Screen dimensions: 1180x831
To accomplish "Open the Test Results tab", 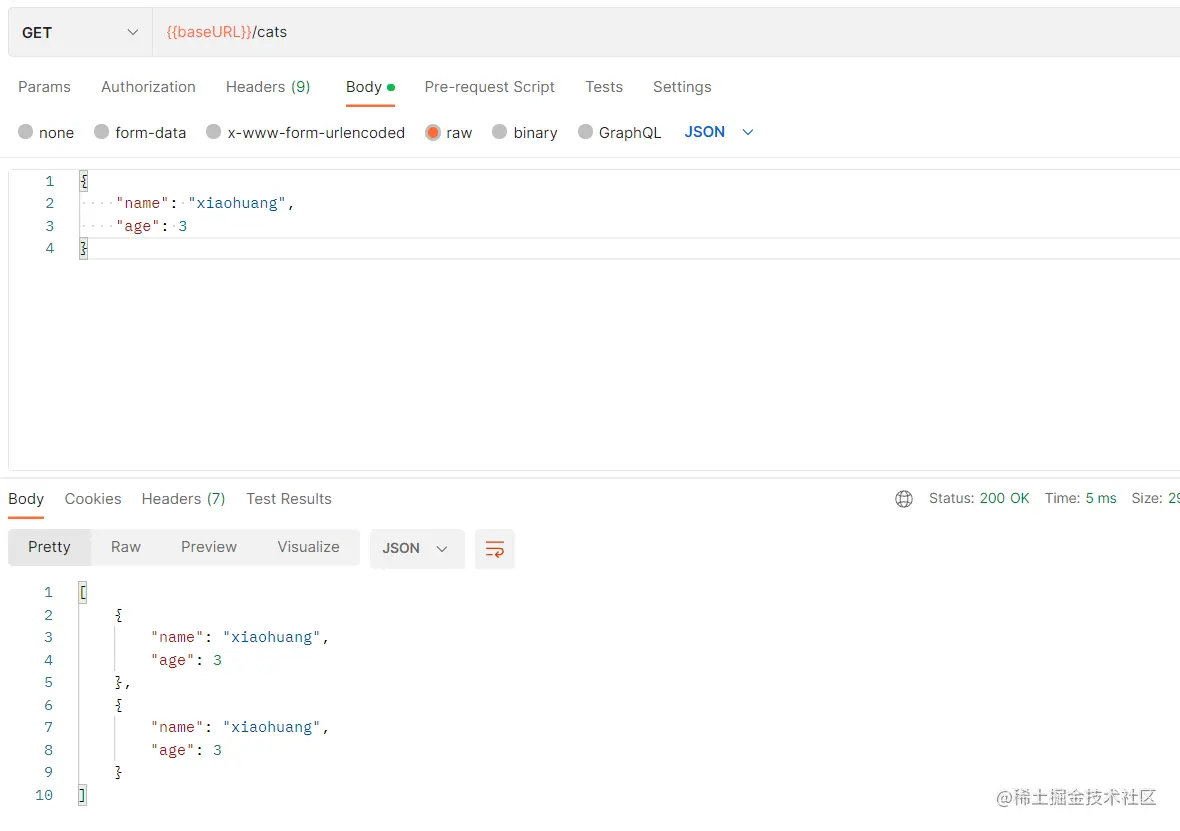I will tap(289, 499).
